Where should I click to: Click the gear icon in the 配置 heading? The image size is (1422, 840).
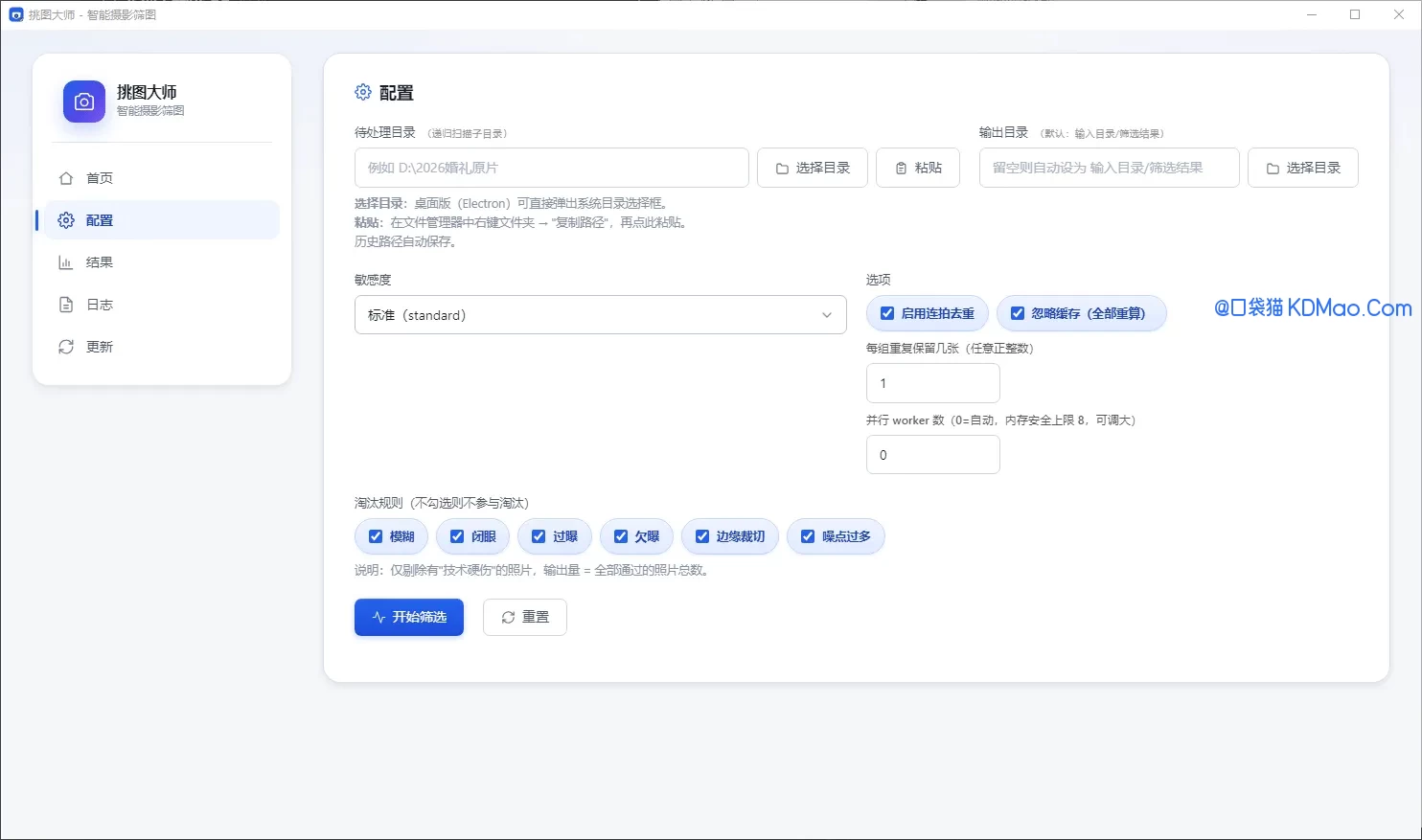(363, 92)
